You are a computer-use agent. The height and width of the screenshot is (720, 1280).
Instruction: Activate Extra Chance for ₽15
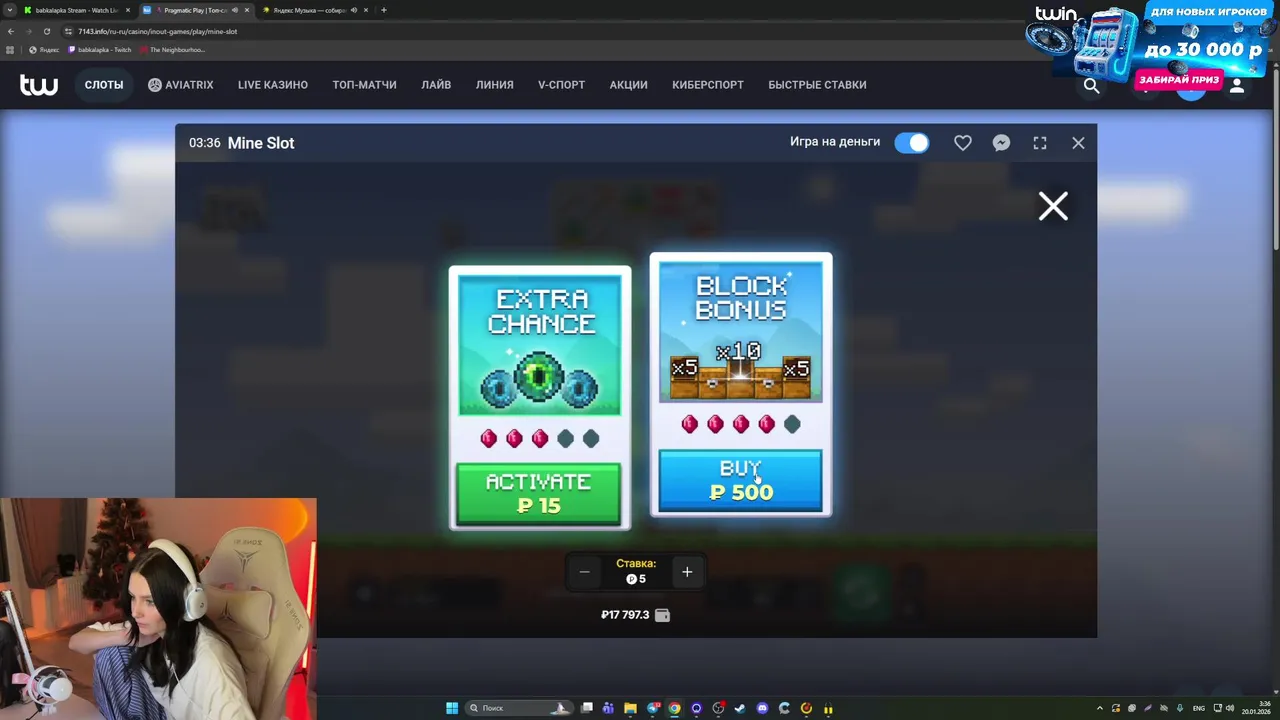538,493
